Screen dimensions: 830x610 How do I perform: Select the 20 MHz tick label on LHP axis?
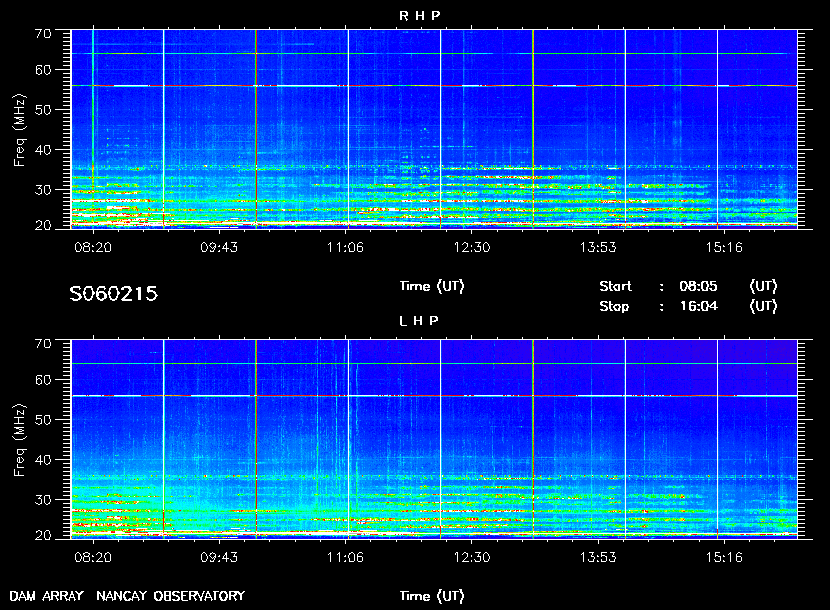pyautogui.click(x=43, y=535)
